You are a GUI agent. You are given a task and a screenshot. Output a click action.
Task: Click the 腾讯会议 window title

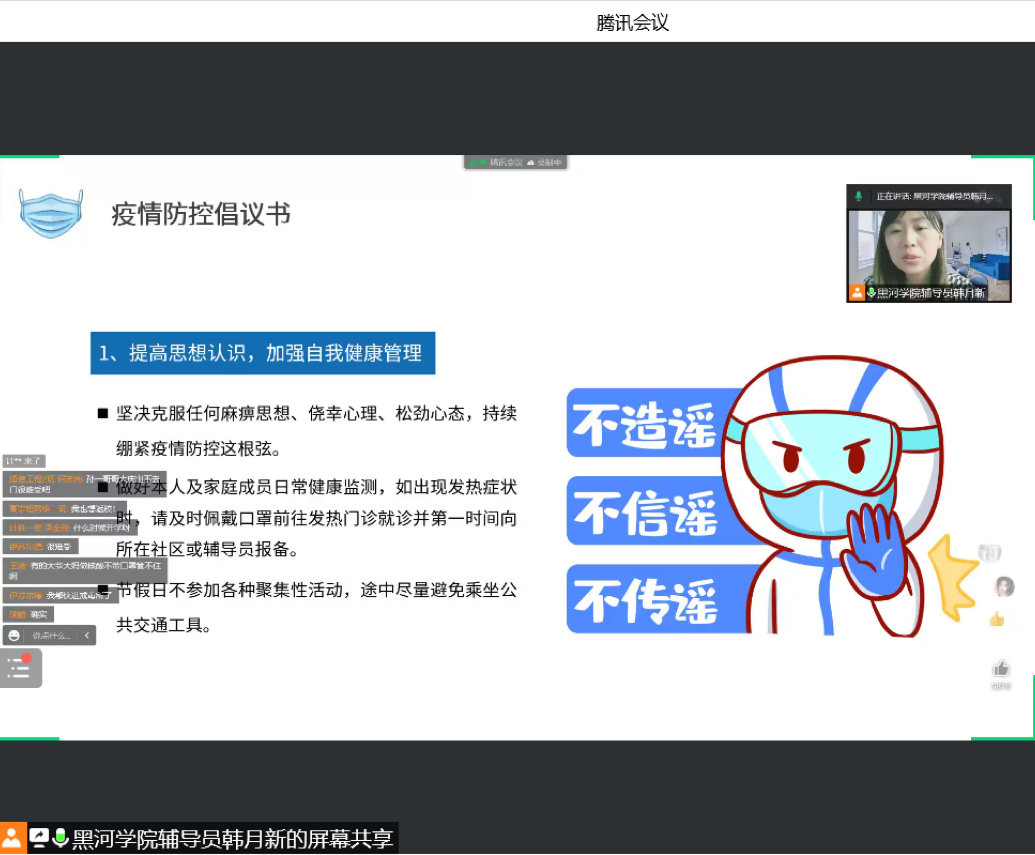[632, 23]
